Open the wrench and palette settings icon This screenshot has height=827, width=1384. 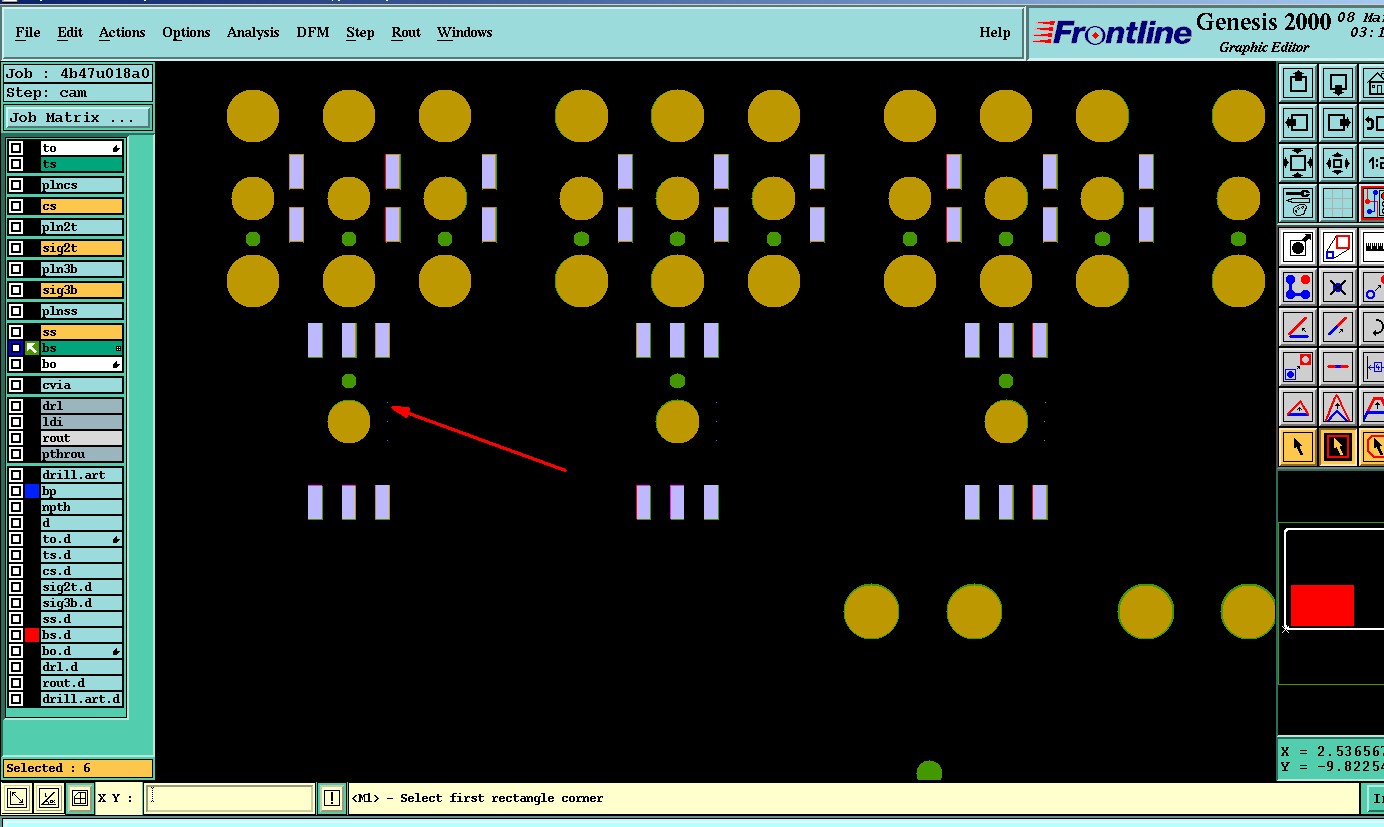(1297, 203)
